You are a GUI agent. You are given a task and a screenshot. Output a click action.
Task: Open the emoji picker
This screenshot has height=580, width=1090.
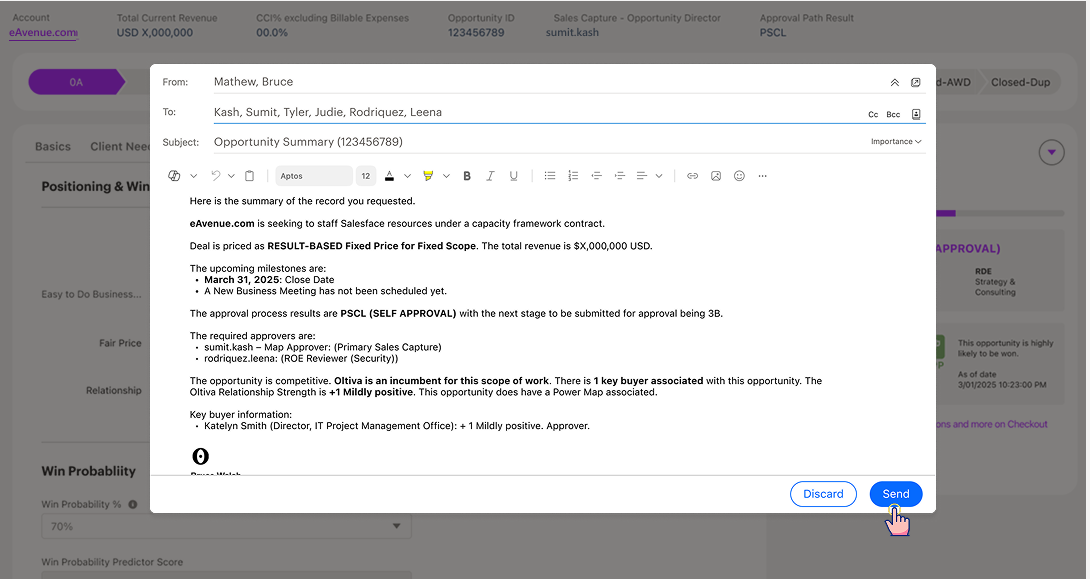pos(740,176)
